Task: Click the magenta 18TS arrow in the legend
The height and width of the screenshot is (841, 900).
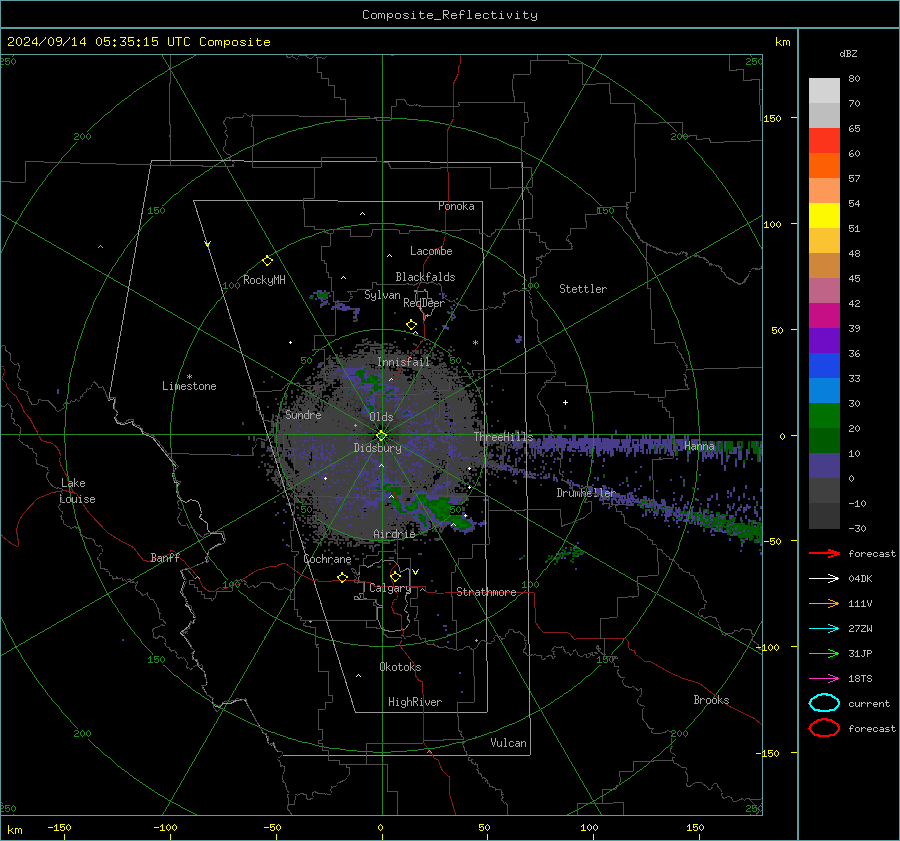Action: [824, 679]
